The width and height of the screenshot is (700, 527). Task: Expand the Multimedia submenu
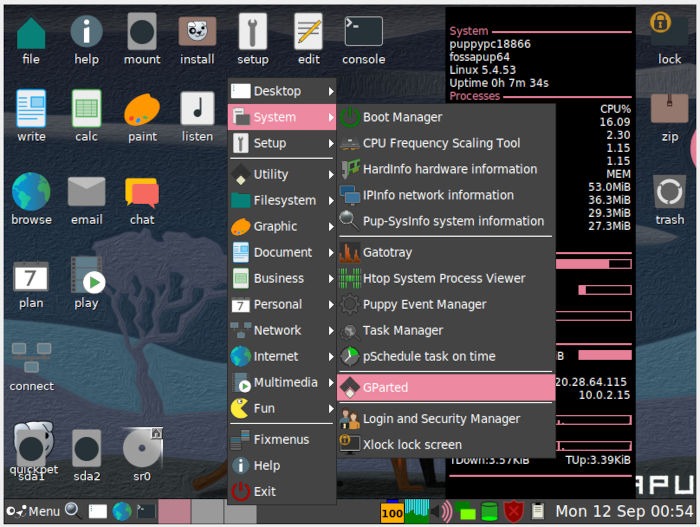coord(282,382)
